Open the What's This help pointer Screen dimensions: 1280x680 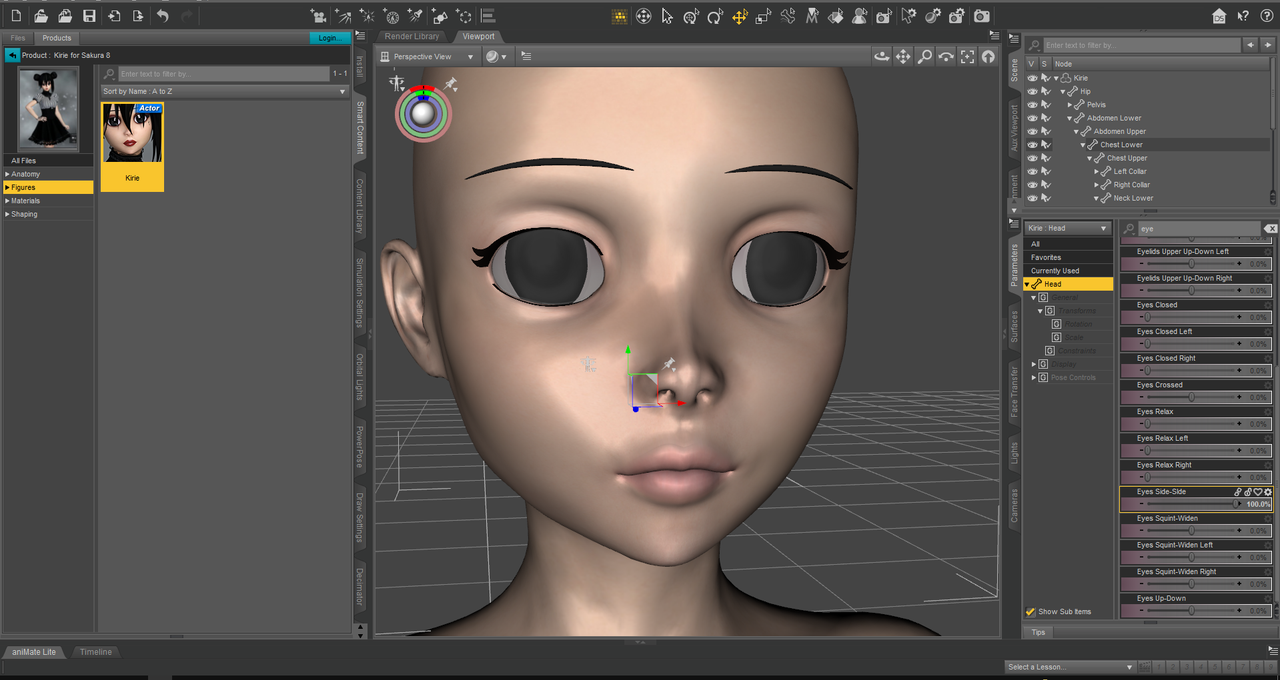(1243, 16)
